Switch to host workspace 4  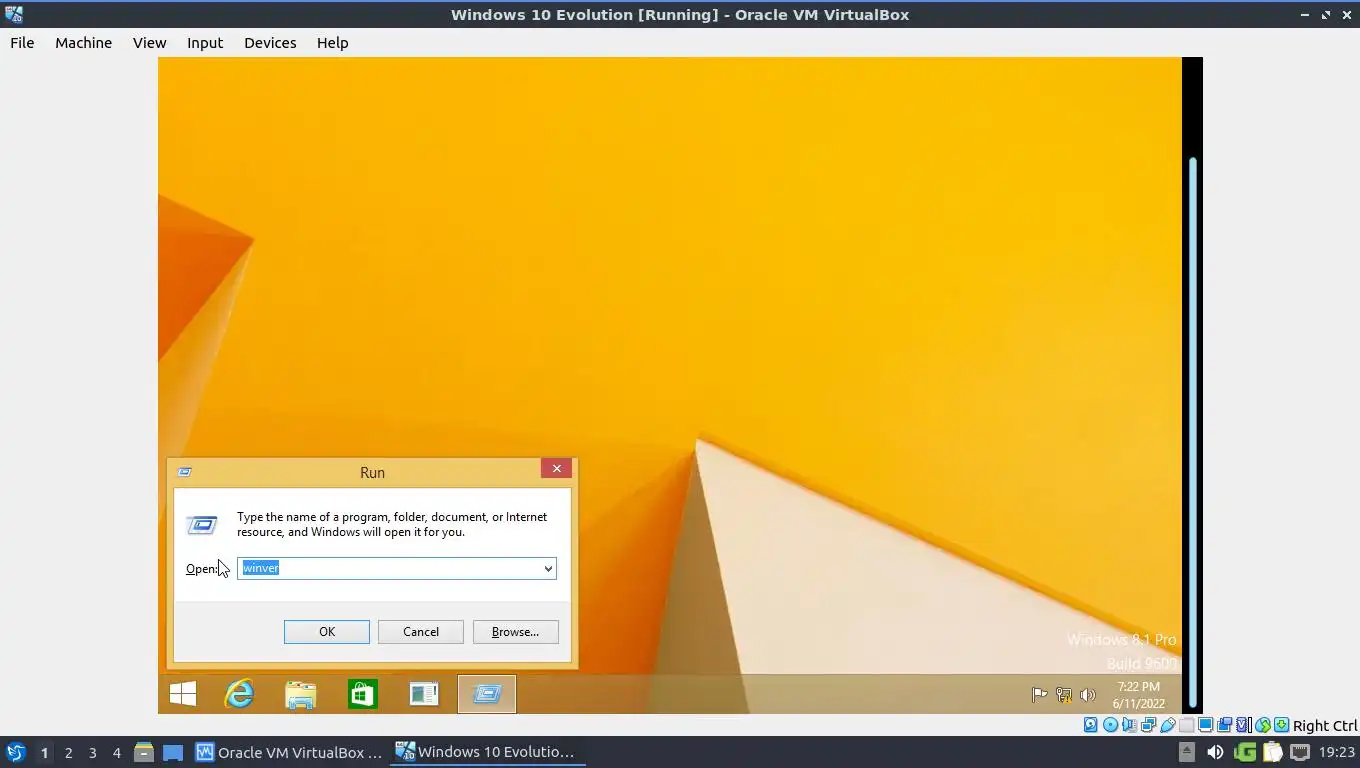[116, 753]
